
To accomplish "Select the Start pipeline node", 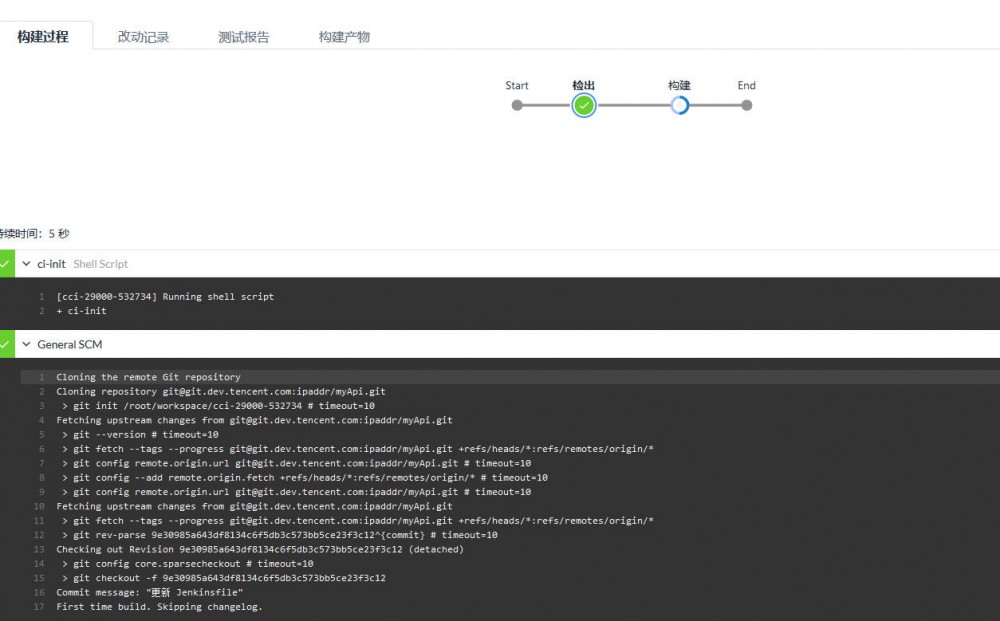I will [517, 104].
